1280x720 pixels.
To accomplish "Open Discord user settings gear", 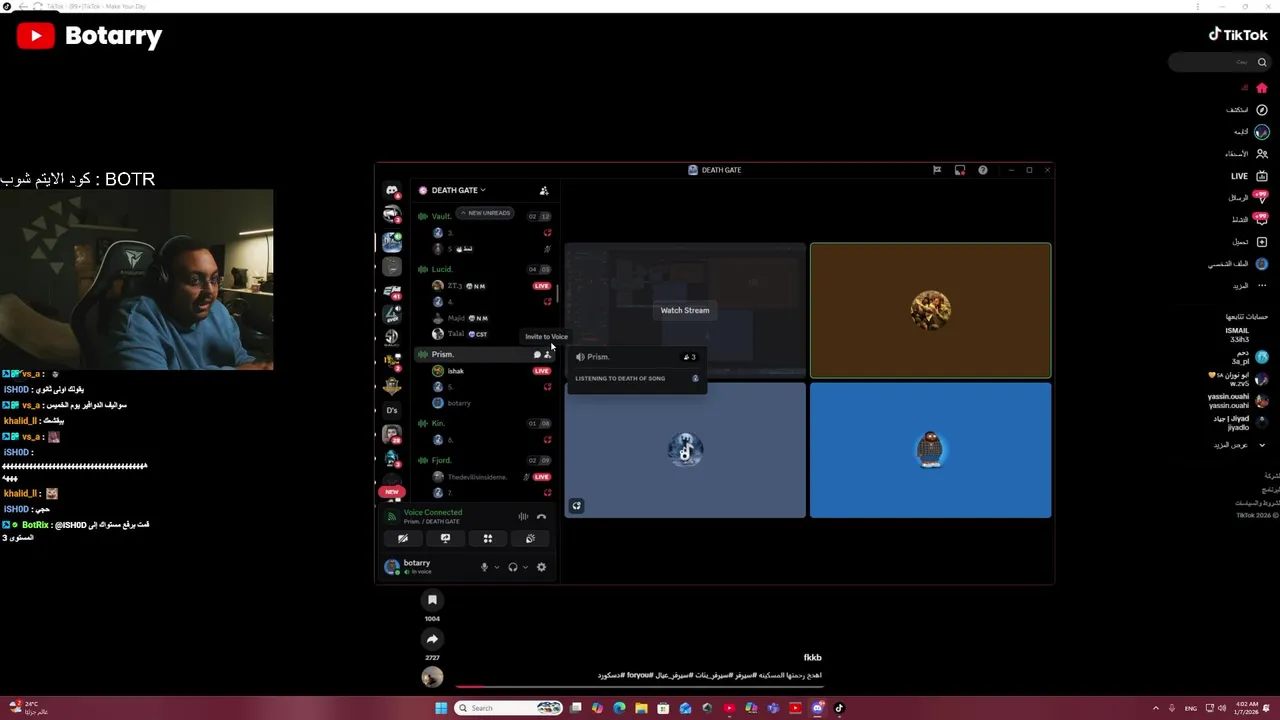I will (x=542, y=567).
